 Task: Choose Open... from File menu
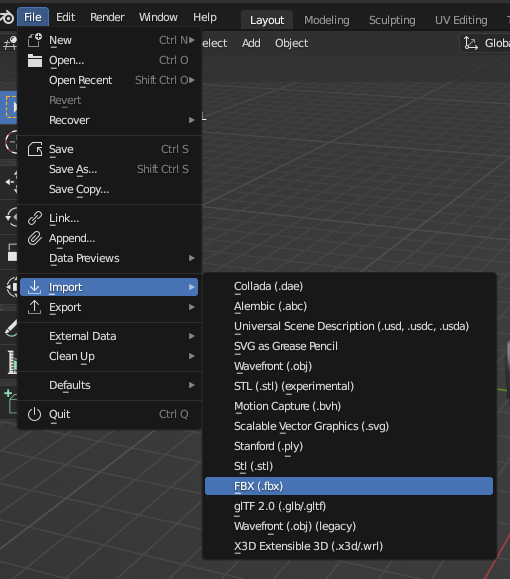[x=109, y=60]
